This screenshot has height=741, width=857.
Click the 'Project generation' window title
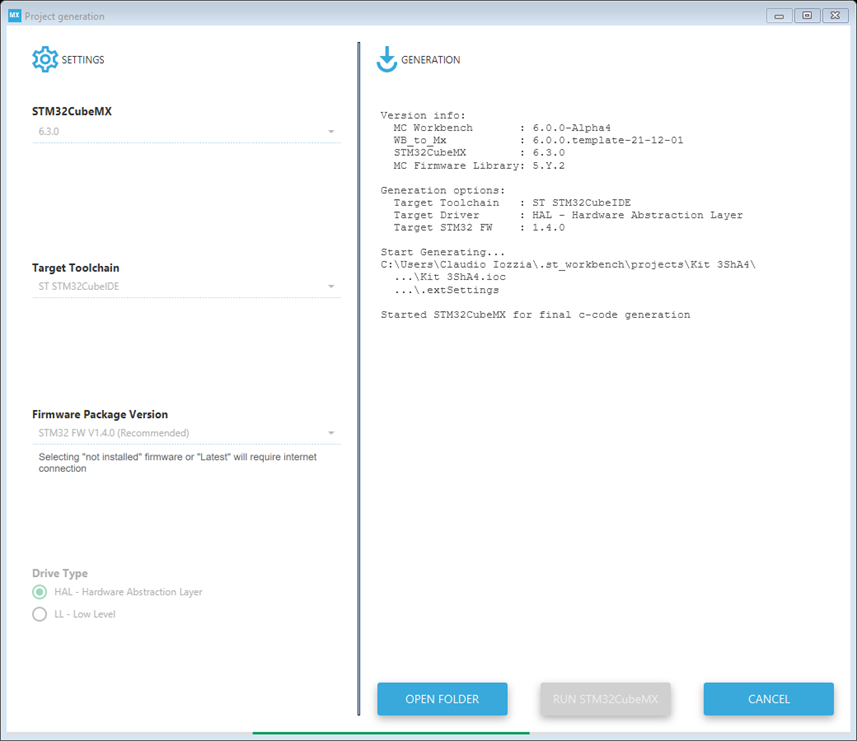[64, 16]
